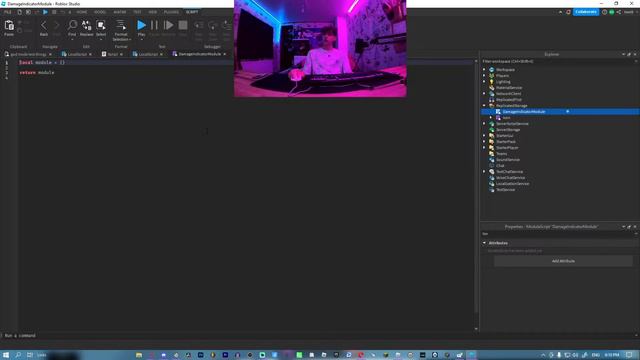Switch to the TEST ribbon tab
The width and height of the screenshot is (640, 360).
[137, 12]
